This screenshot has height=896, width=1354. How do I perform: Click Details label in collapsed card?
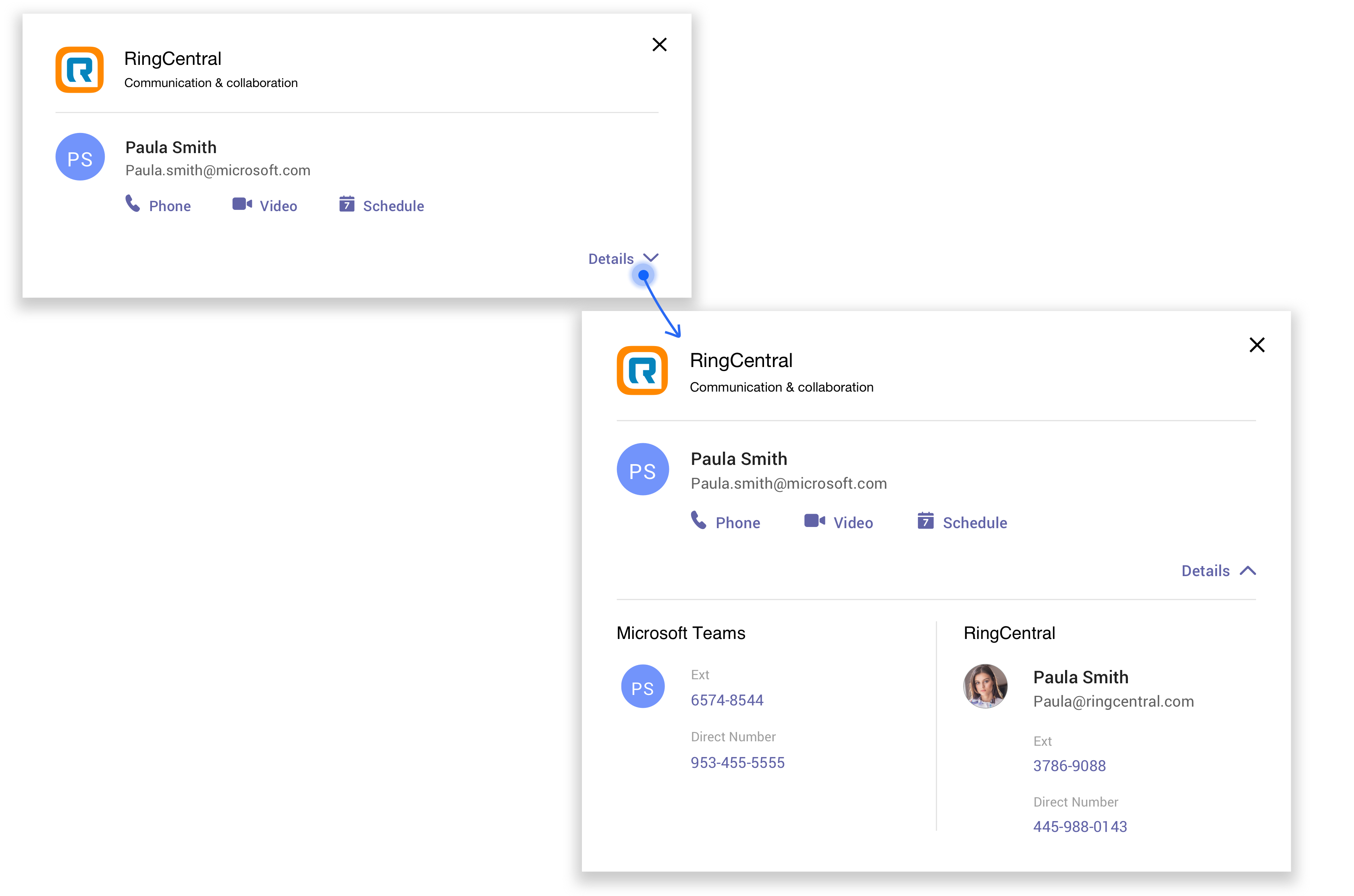pyautogui.click(x=611, y=259)
